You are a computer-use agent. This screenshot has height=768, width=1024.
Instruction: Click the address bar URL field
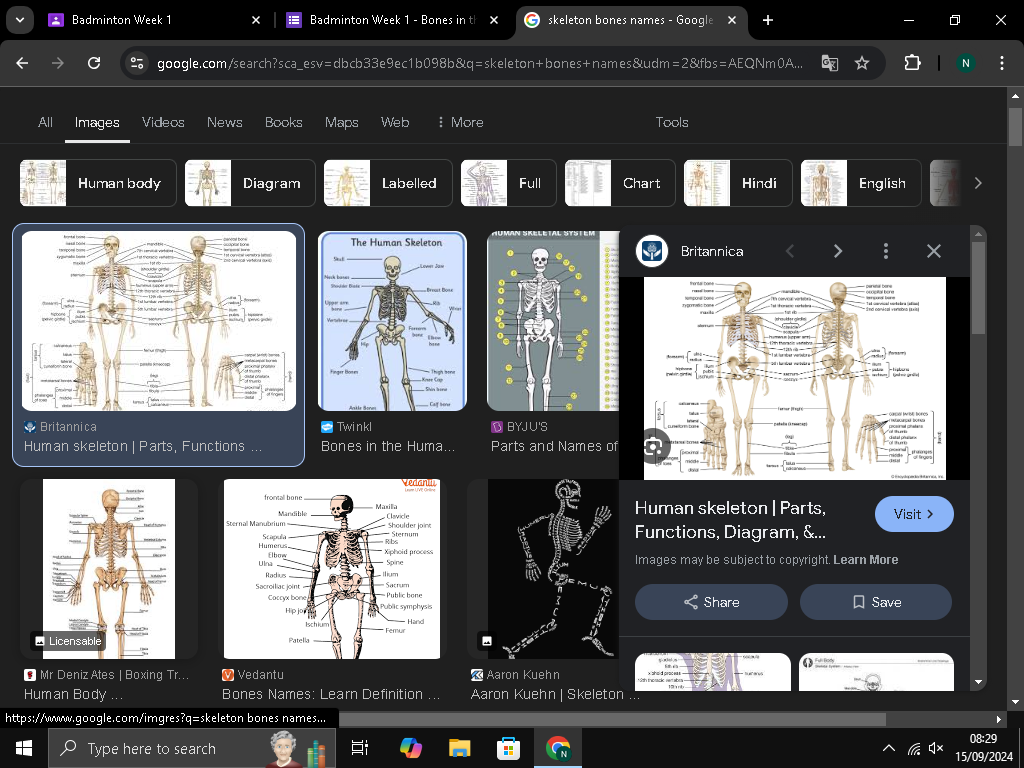(x=479, y=63)
